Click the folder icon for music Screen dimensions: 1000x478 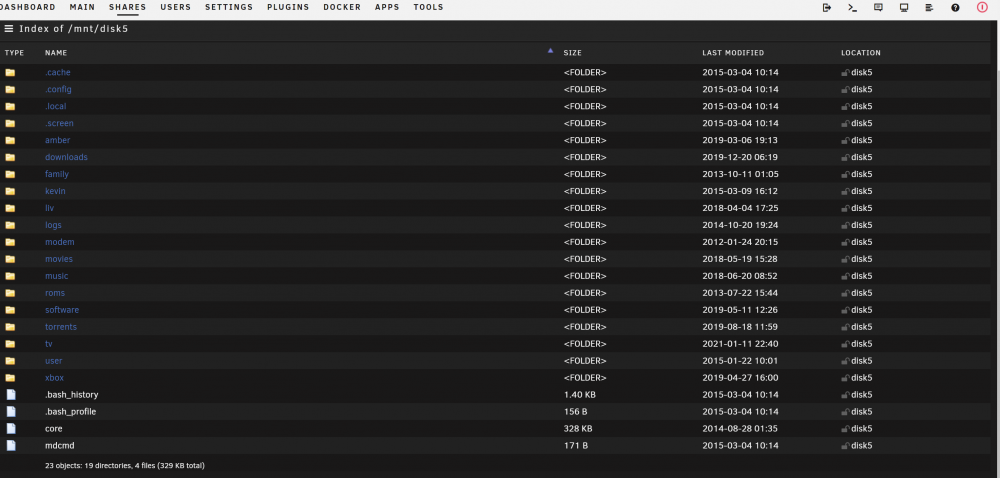click(x=10, y=276)
